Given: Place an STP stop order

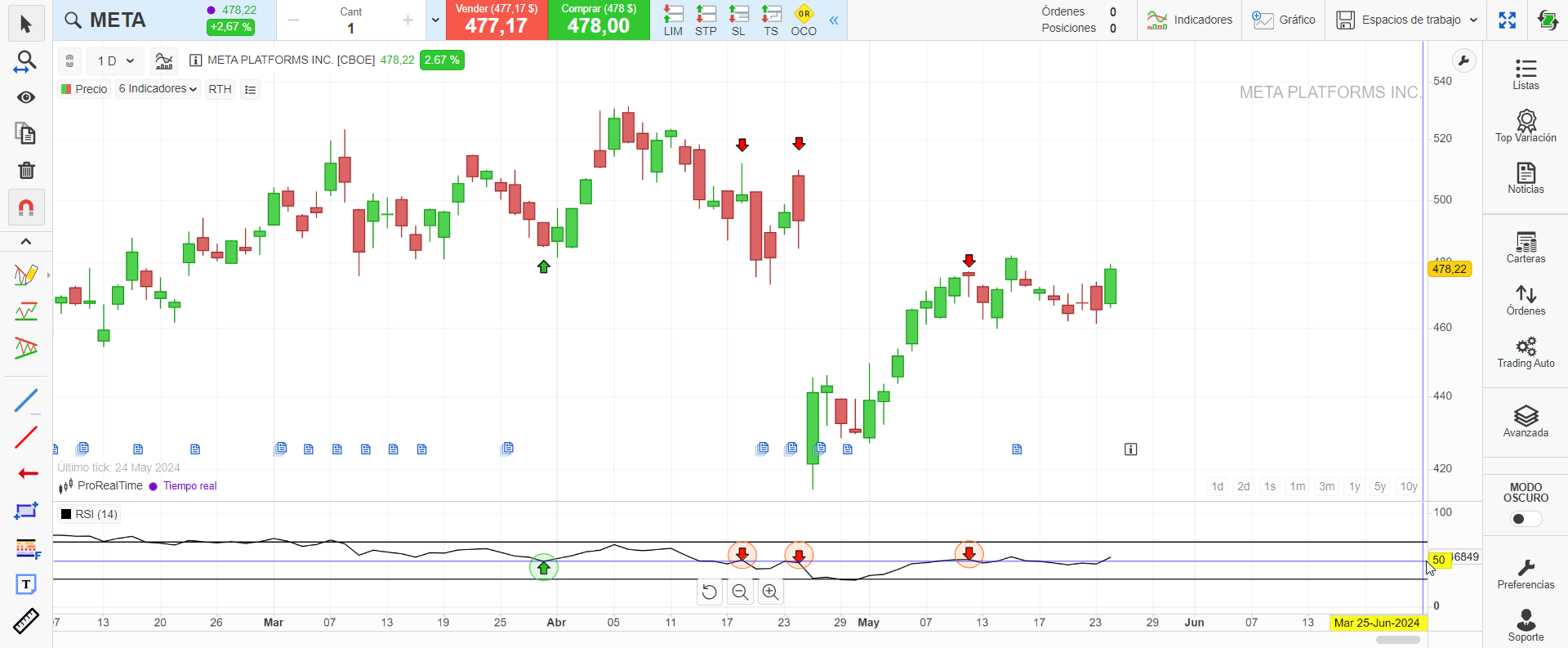Looking at the screenshot, I should 706,20.
